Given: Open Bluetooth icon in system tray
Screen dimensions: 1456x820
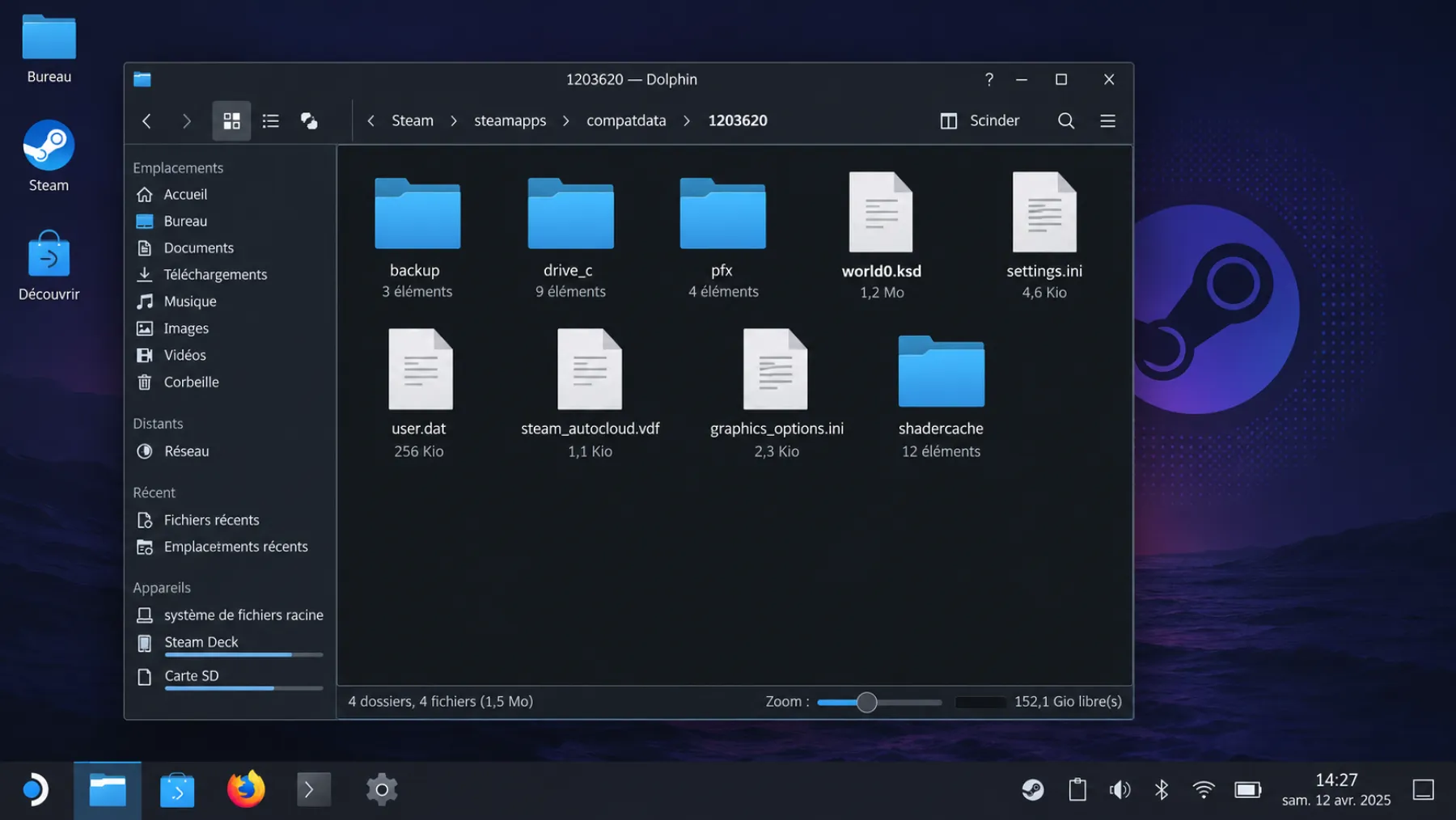Looking at the screenshot, I should (x=1162, y=789).
